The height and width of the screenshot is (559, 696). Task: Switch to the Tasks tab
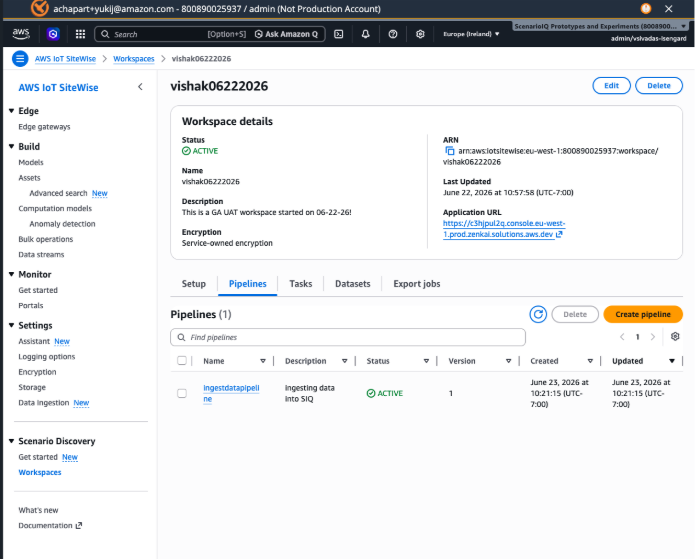[x=301, y=284]
